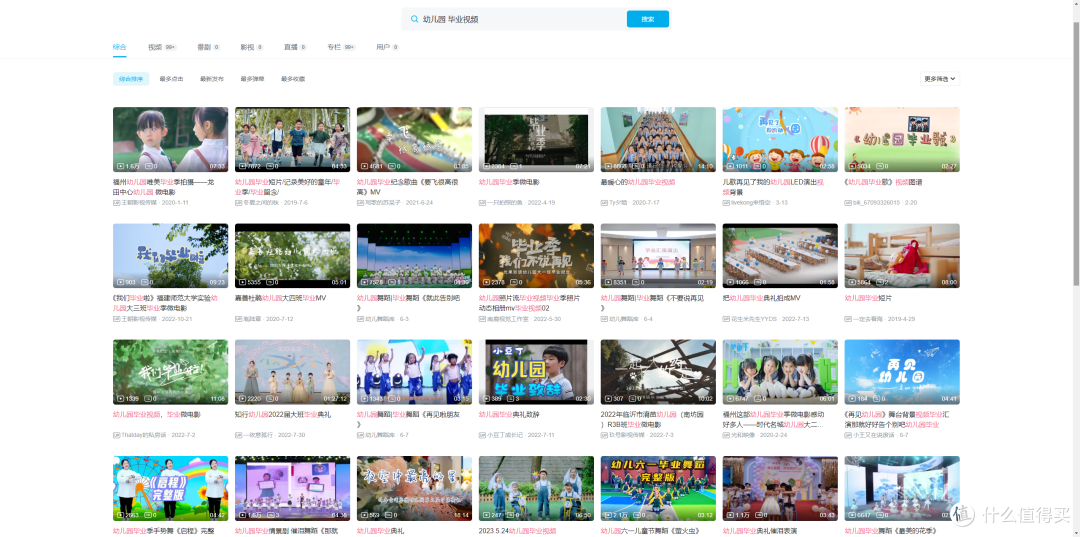This screenshot has height=537, width=1080.
Task: Open the 知行幼儿园2022届大班毕业典礼 title
Action: pos(283,415)
